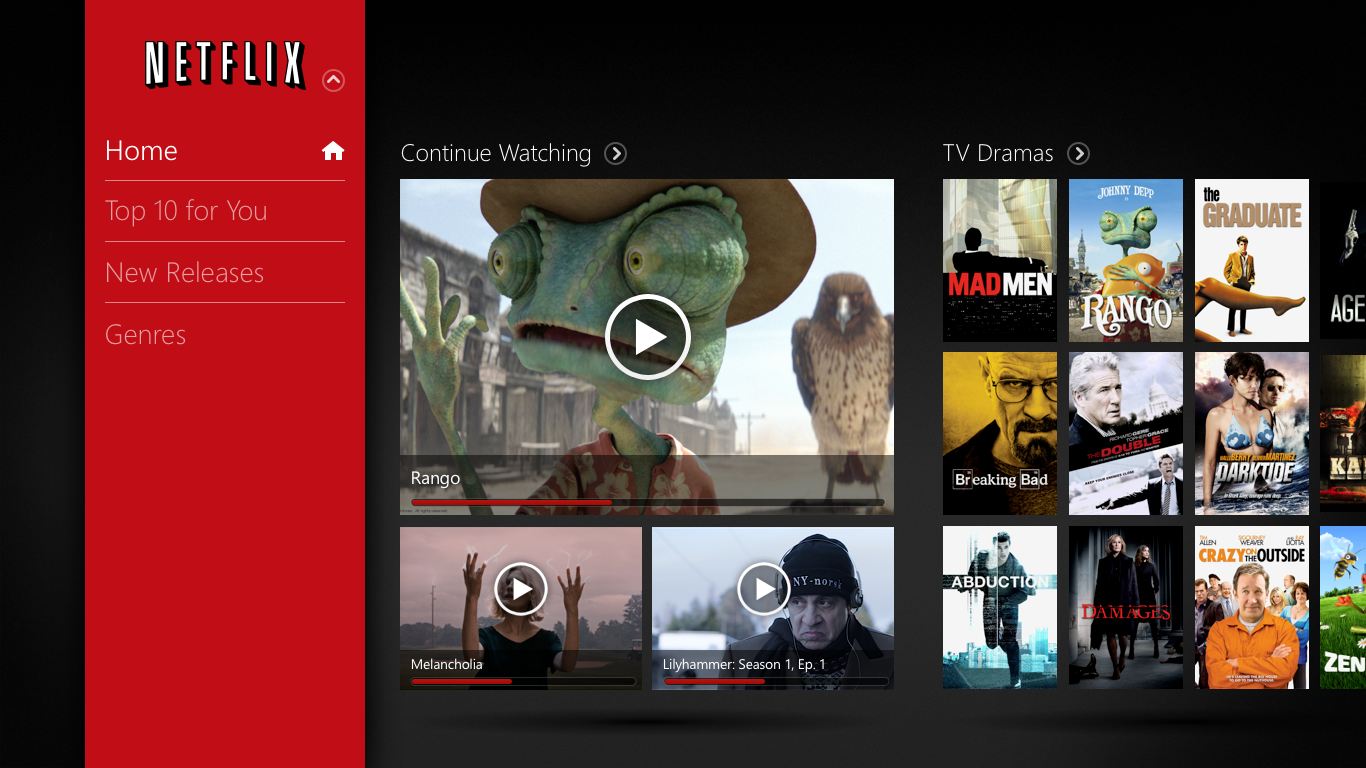Collapse the sidebar using the up chevron
The width and height of the screenshot is (1366, 768).
point(334,81)
